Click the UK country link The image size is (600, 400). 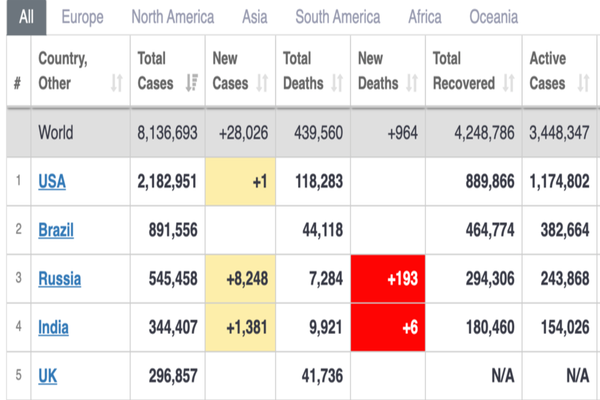click(47, 376)
